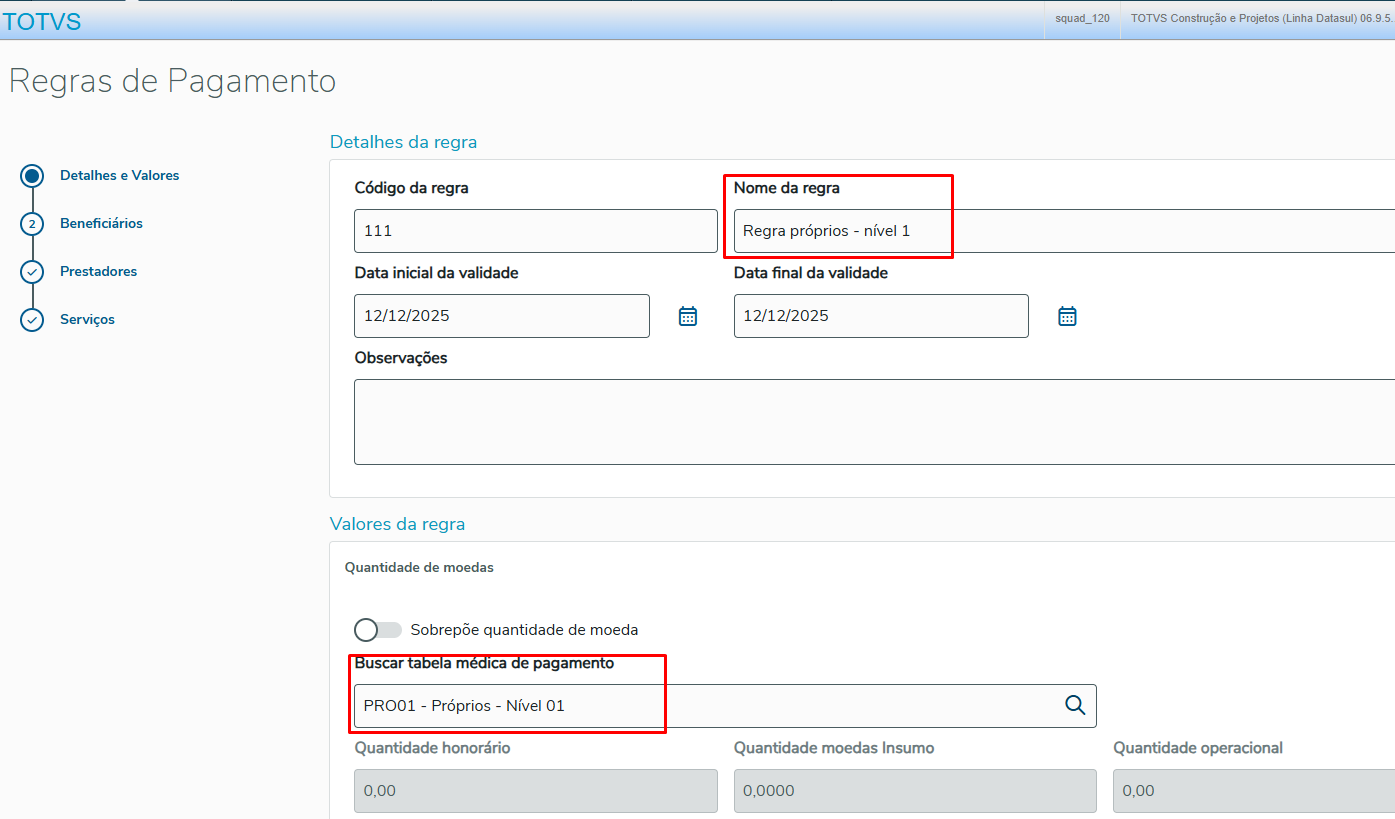Click the Data final da validade input
The image size is (1395, 819).
click(880, 316)
